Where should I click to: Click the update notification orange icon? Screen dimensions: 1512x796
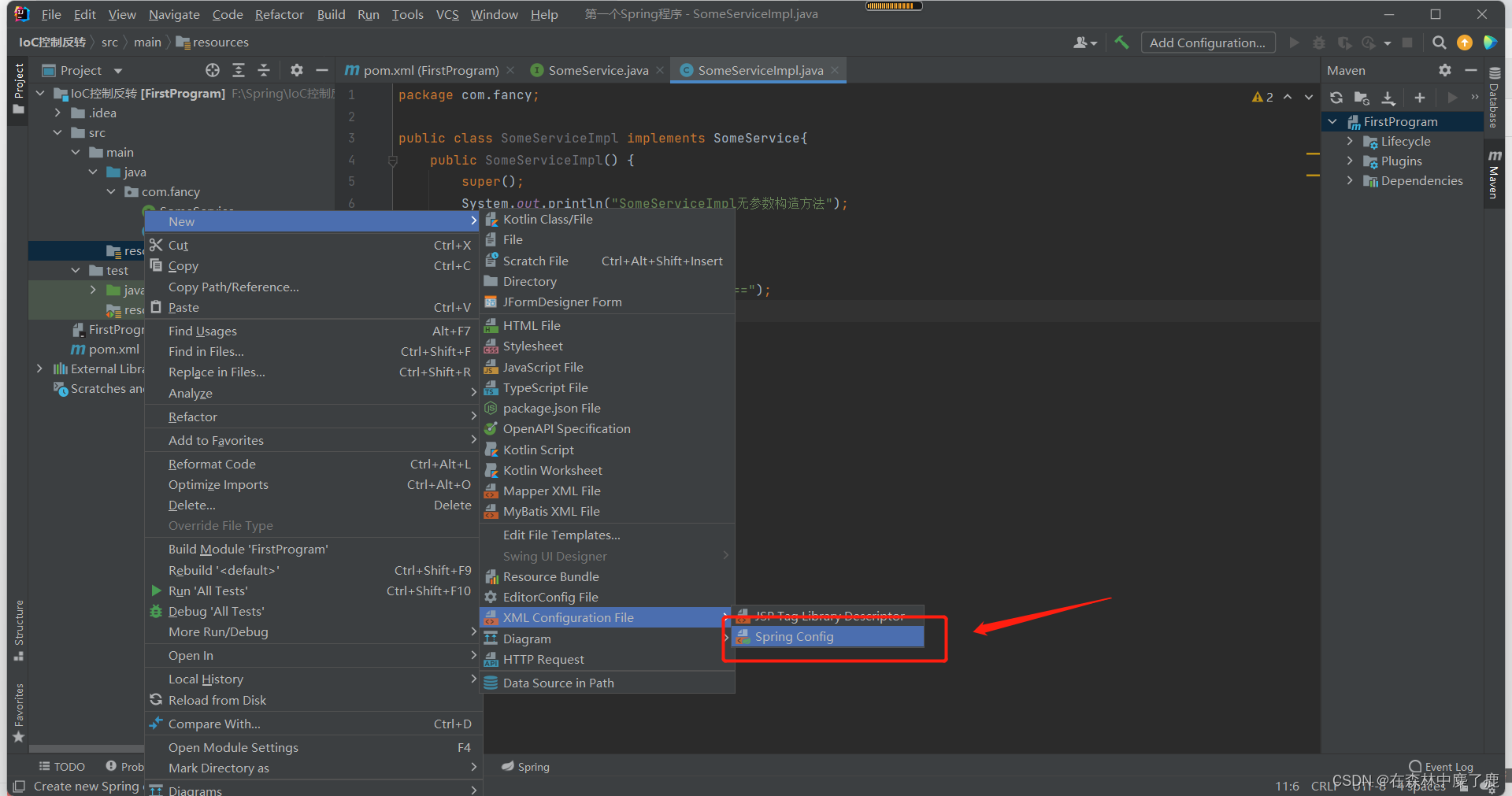click(x=1465, y=43)
